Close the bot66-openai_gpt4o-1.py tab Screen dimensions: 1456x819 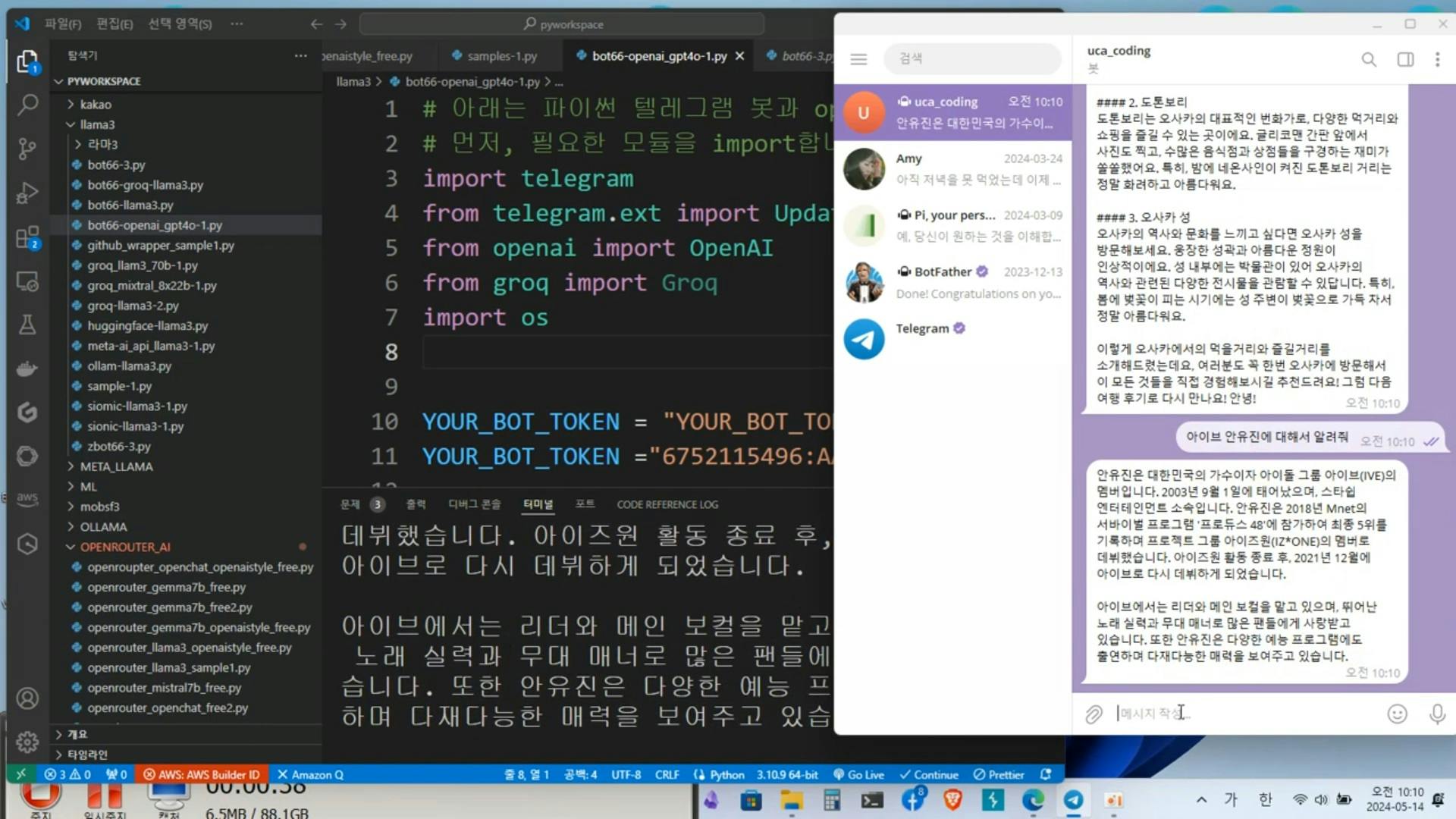click(739, 56)
